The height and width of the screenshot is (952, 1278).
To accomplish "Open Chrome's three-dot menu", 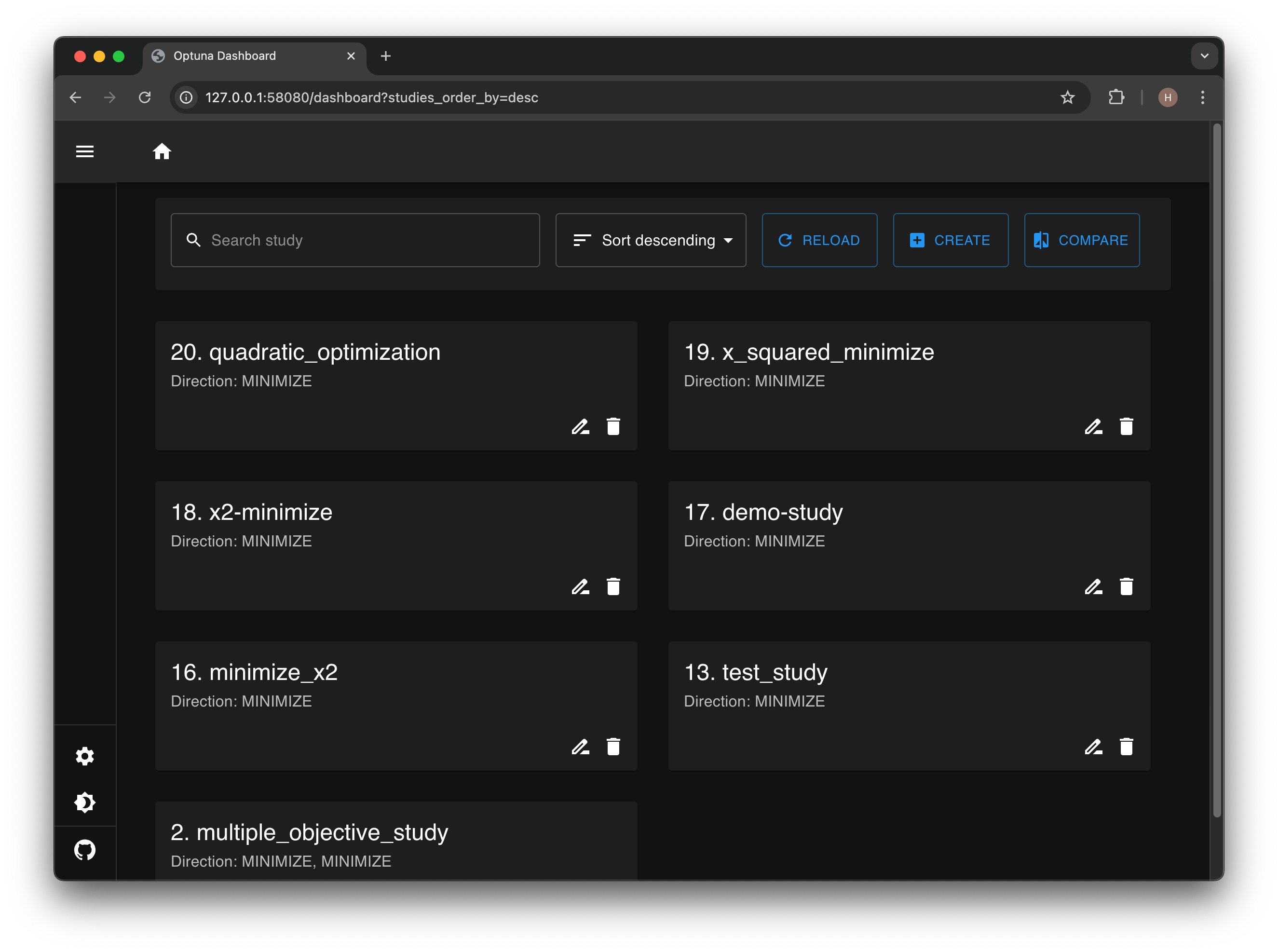I will click(x=1202, y=97).
